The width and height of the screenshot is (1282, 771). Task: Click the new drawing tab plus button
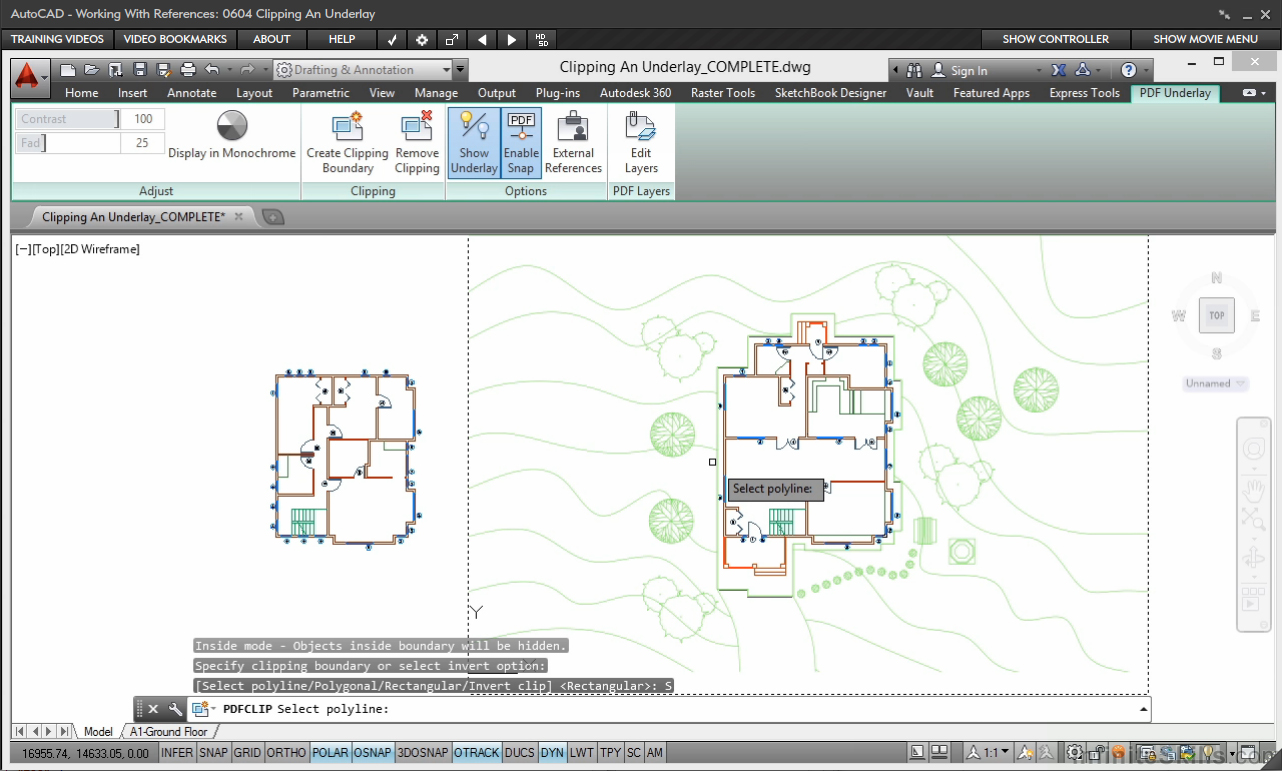click(273, 217)
